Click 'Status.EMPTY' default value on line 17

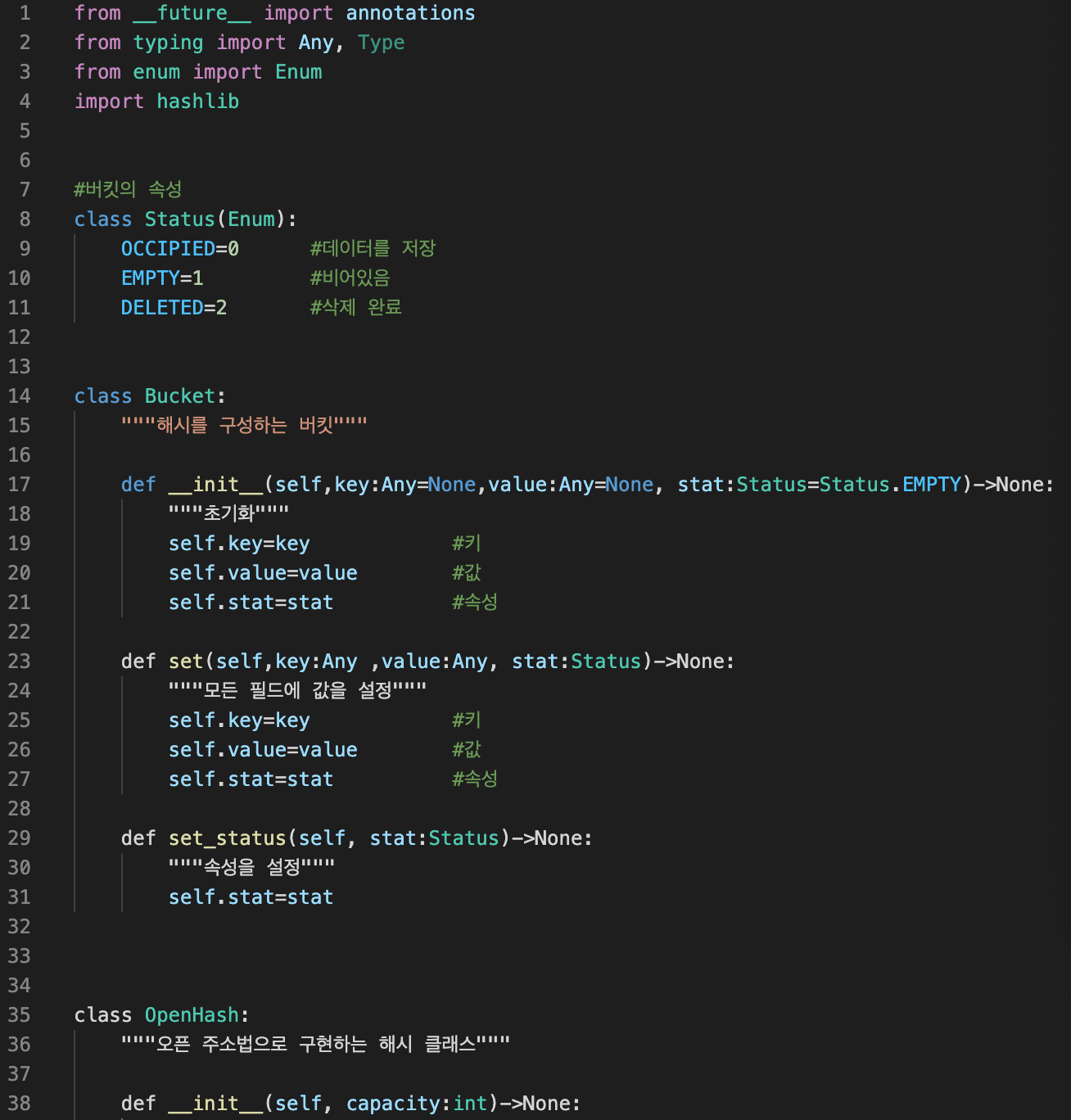890,485
